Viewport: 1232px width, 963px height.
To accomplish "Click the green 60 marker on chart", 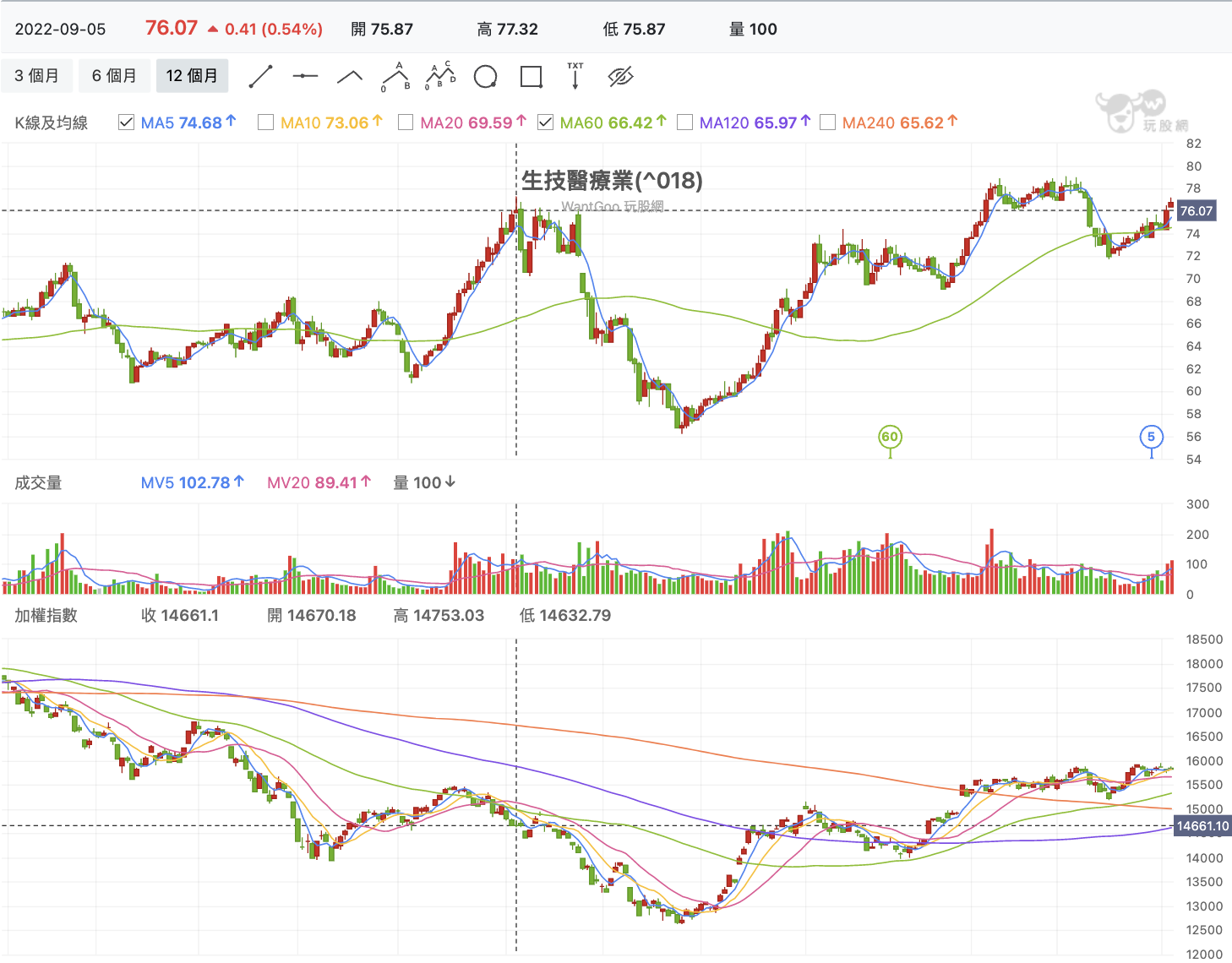I will 890,437.
